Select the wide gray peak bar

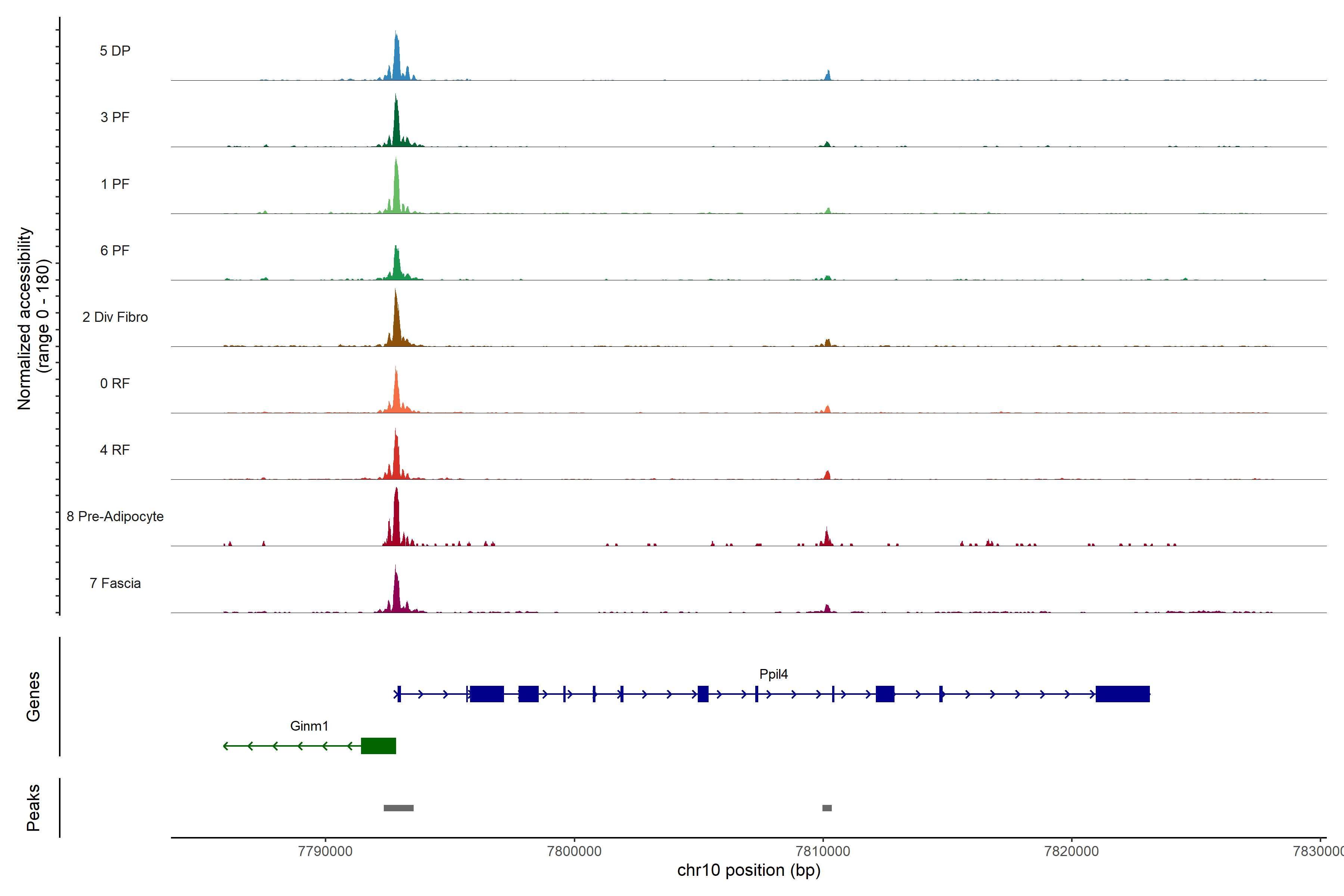pyautogui.click(x=398, y=808)
